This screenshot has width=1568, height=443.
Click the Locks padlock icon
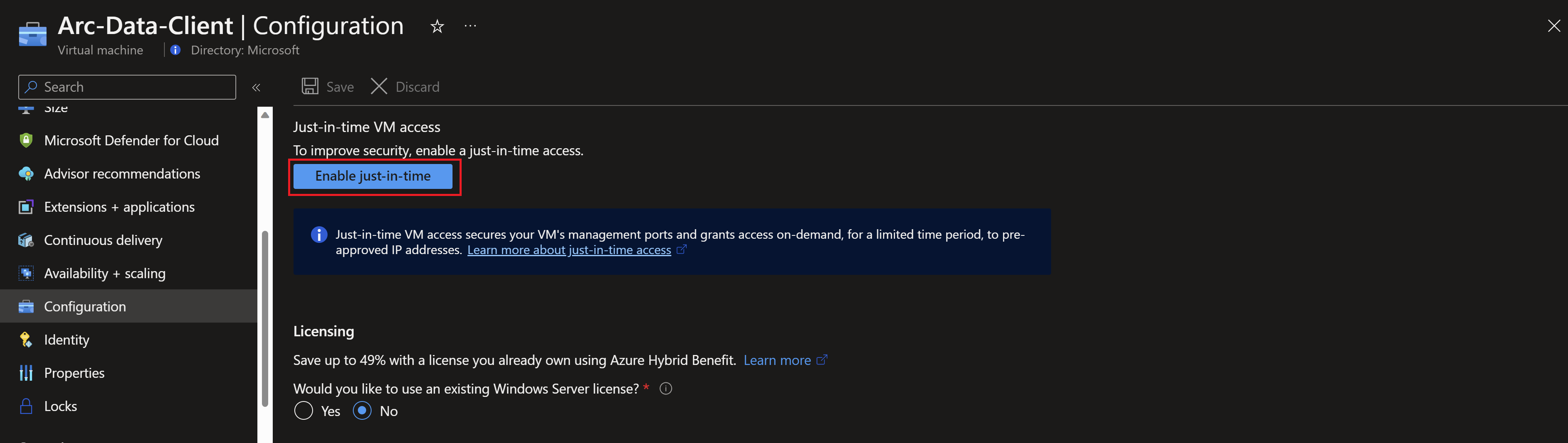pos(26,406)
